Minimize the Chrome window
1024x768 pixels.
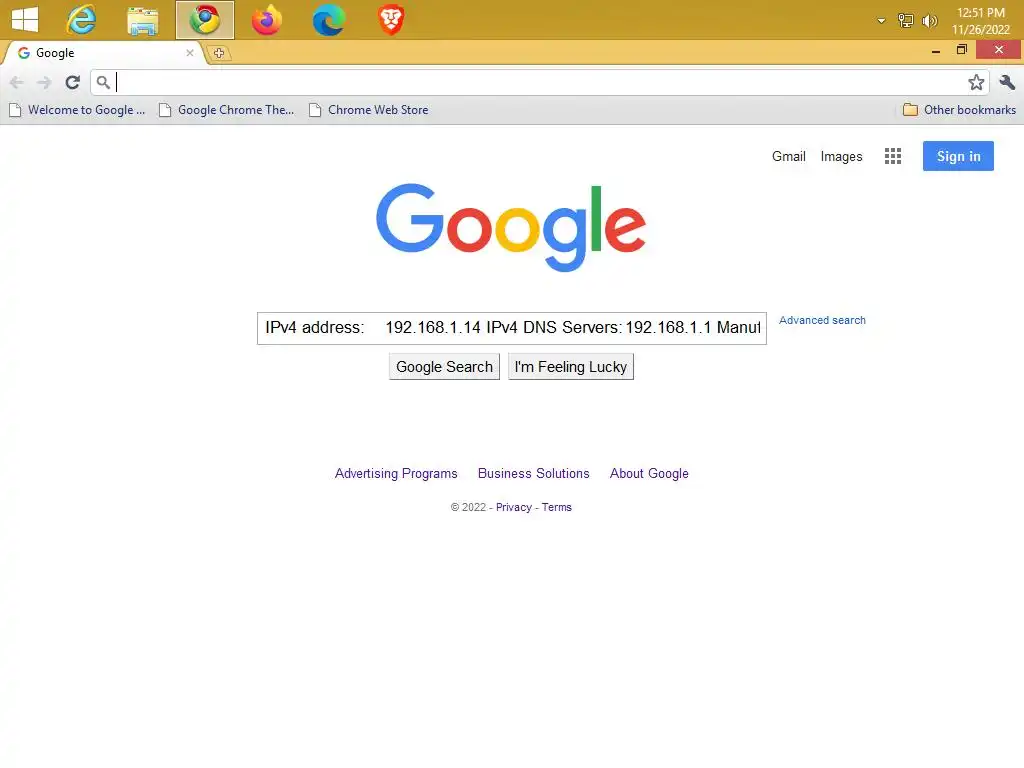935,50
